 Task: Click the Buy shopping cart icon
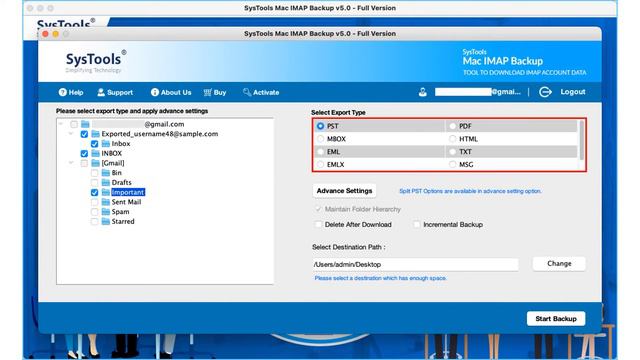pyautogui.click(x=208, y=92)
